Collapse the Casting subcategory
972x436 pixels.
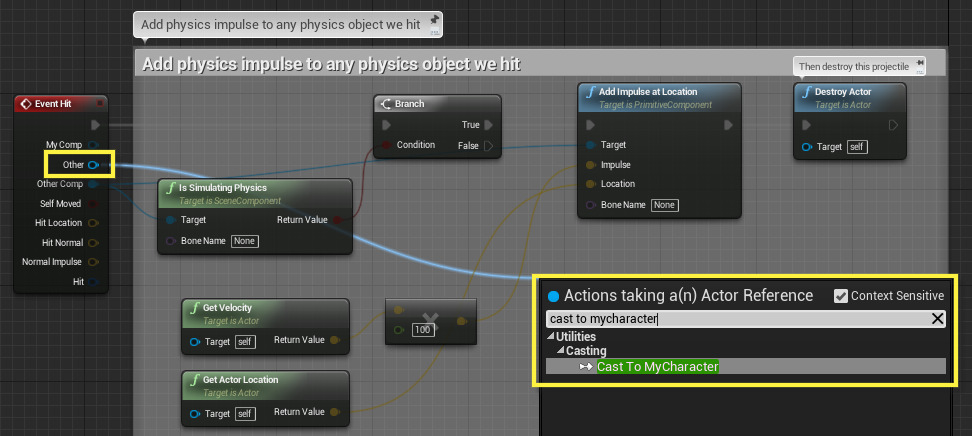coord(560,352)
